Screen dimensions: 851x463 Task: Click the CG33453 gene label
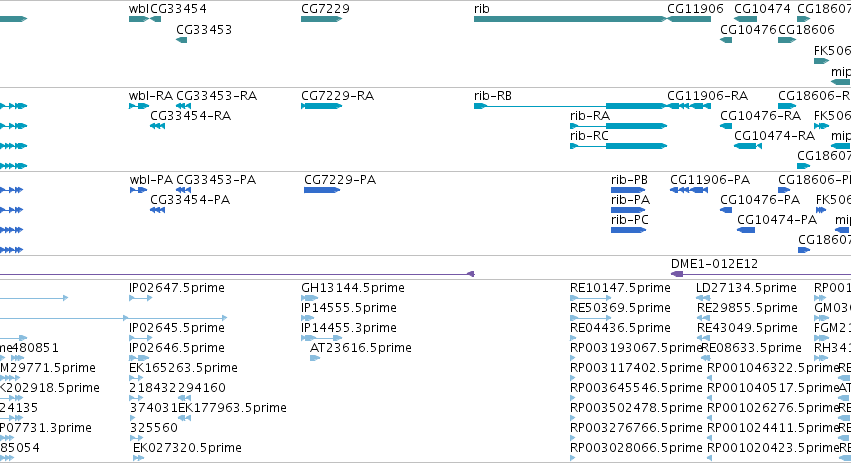pos(204,29)
